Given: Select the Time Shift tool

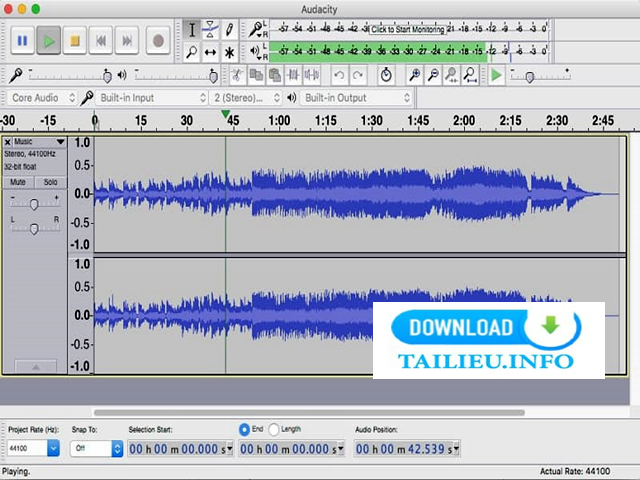Looking at the screenshot, I should point(210,52).
